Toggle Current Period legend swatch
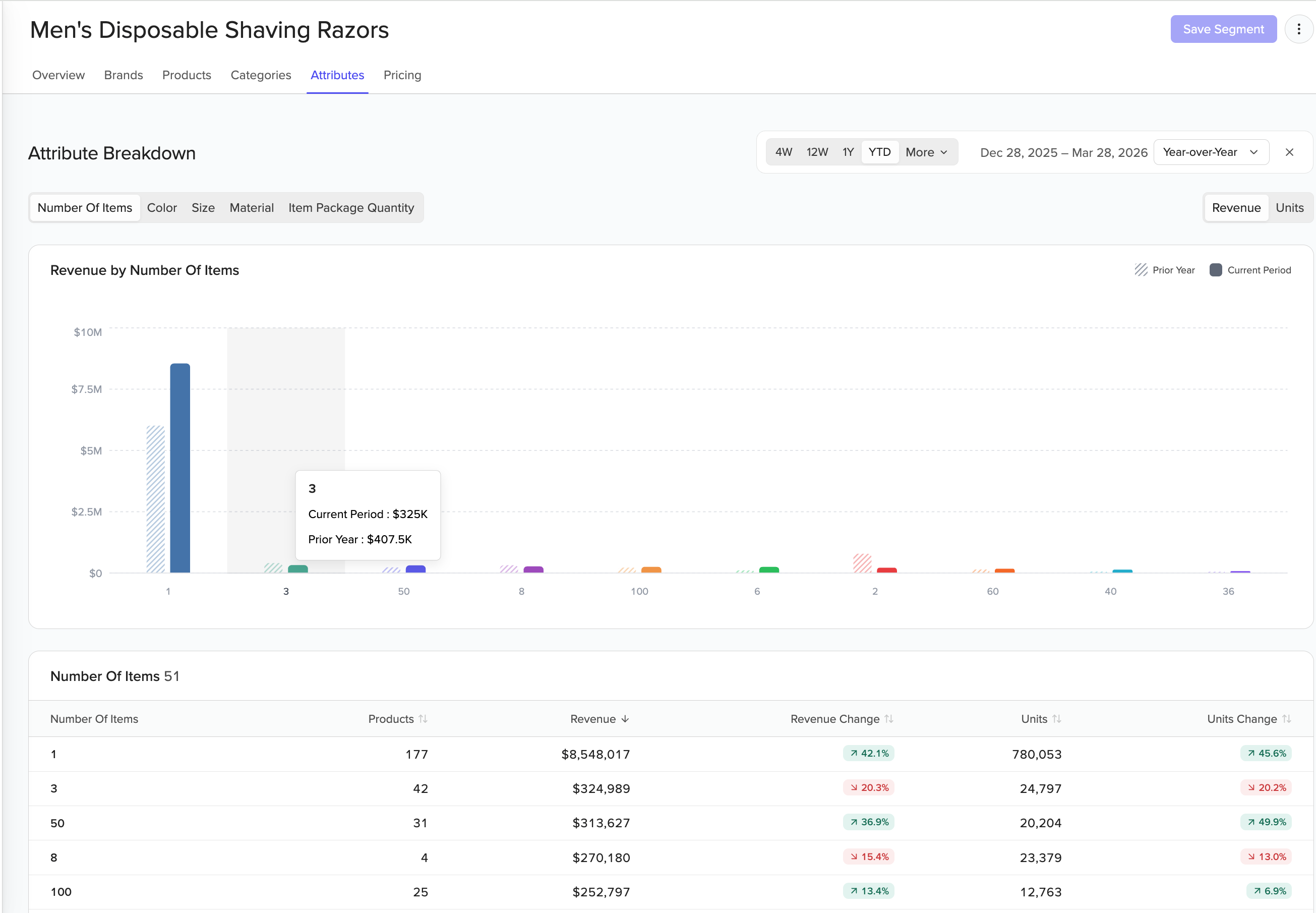1316x913 pixels. [1215, 270]
